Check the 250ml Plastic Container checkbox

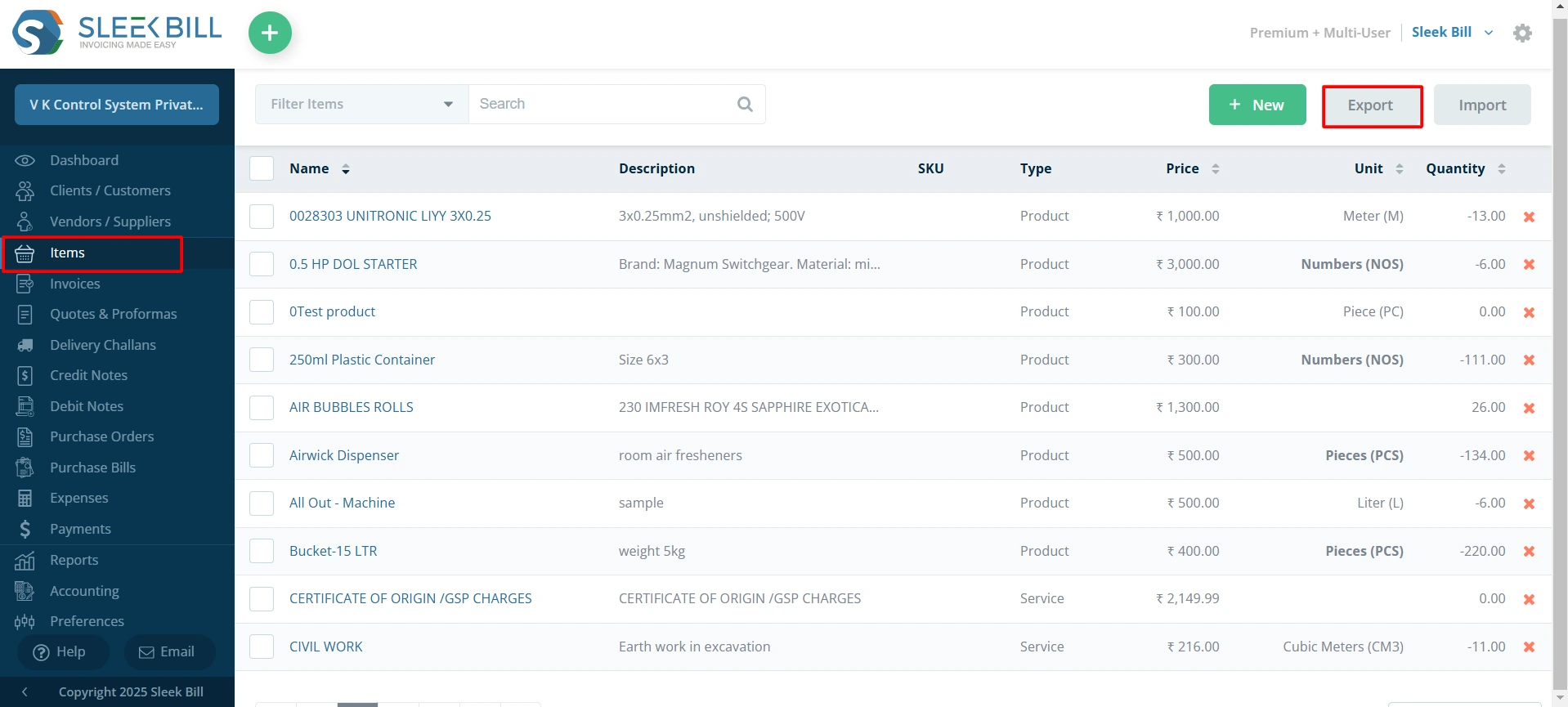pos(262,360)
